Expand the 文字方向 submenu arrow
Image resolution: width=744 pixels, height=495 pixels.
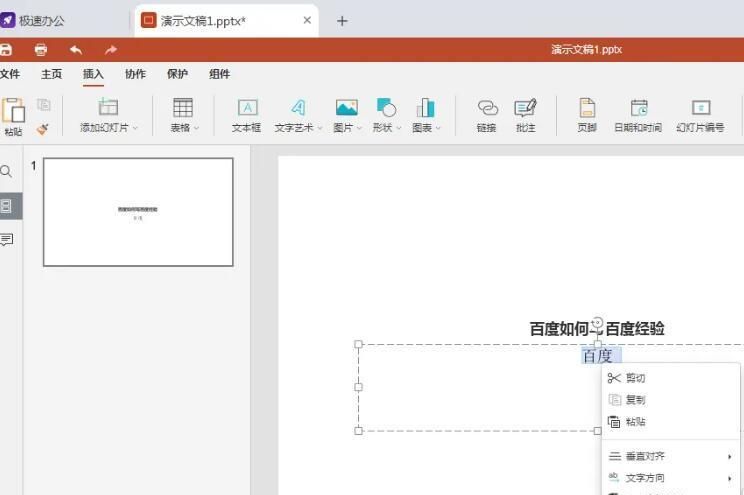(730, 478)
